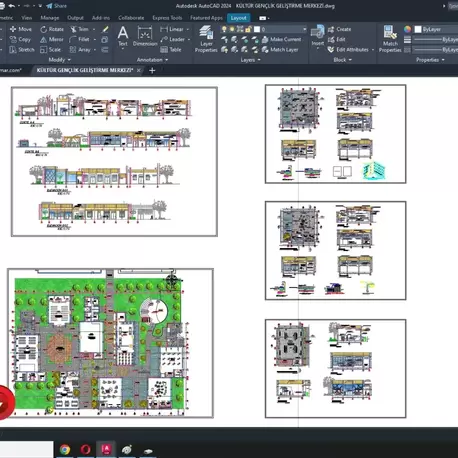Open the Edit Attributes dropdown arrow
Image resolution: width=458 pixels, height=458 pixels.
tap(373, 50)
